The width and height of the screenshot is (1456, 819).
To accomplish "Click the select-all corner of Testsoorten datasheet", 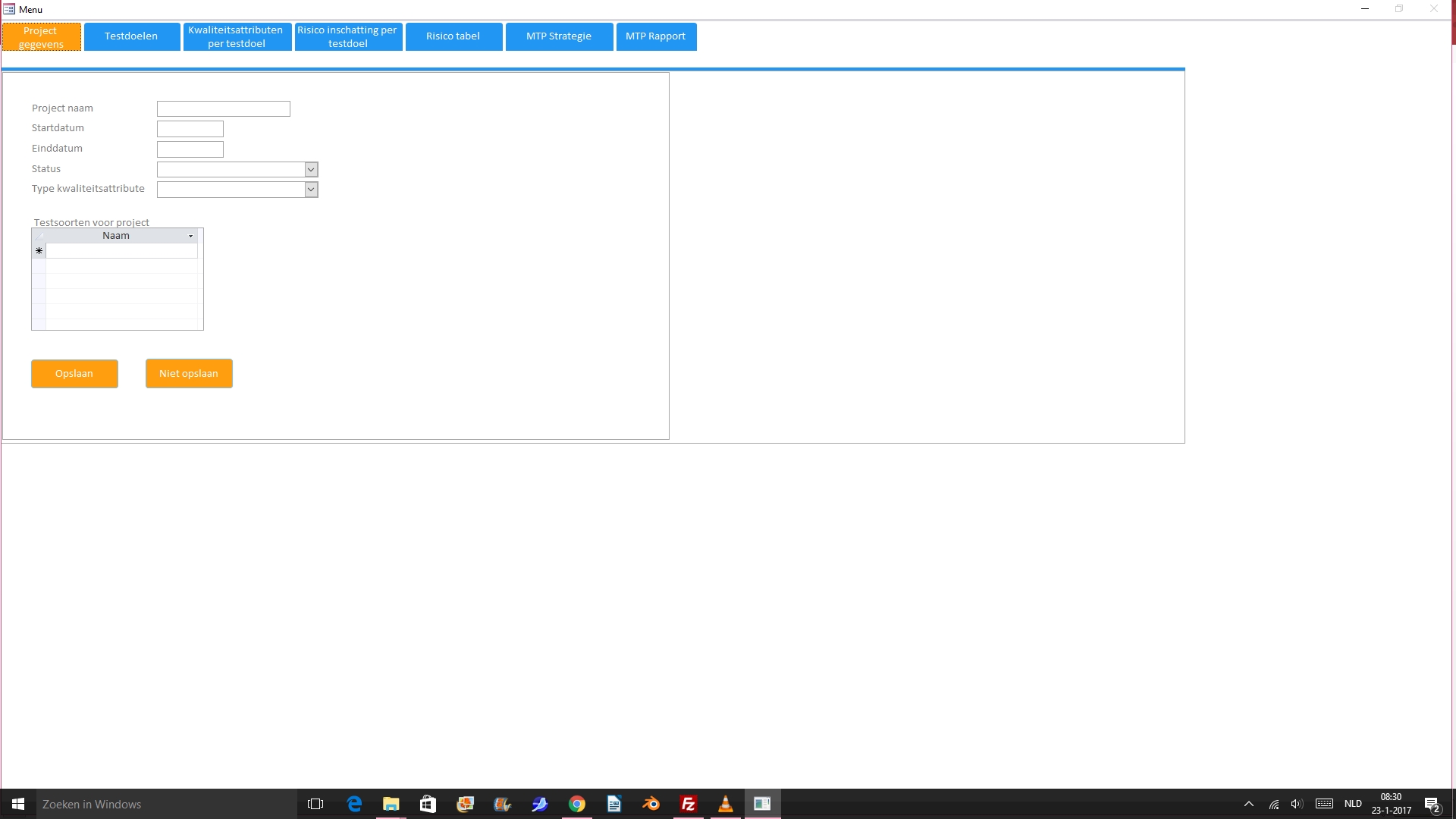I will (39, 236).
